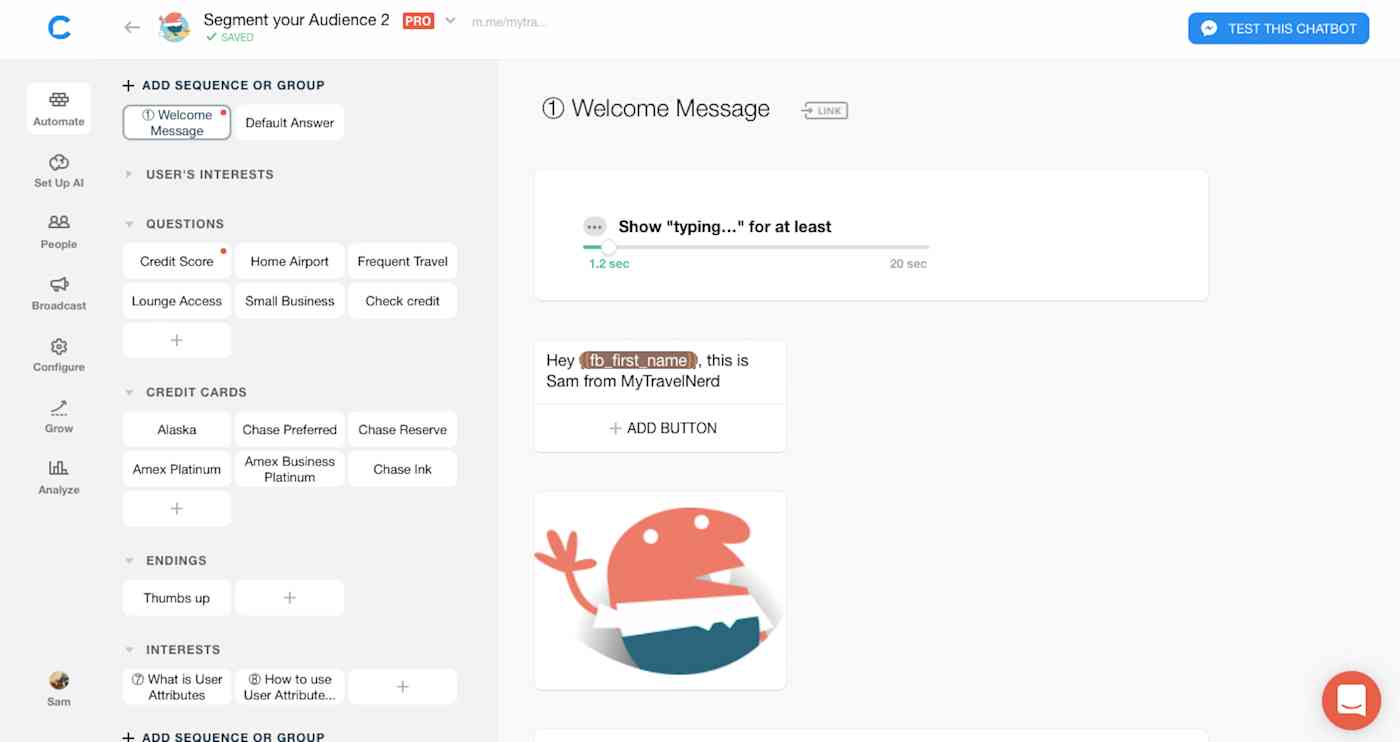Open the Configure settings
Screen dimensions: 1400x742
click(58, 354)
